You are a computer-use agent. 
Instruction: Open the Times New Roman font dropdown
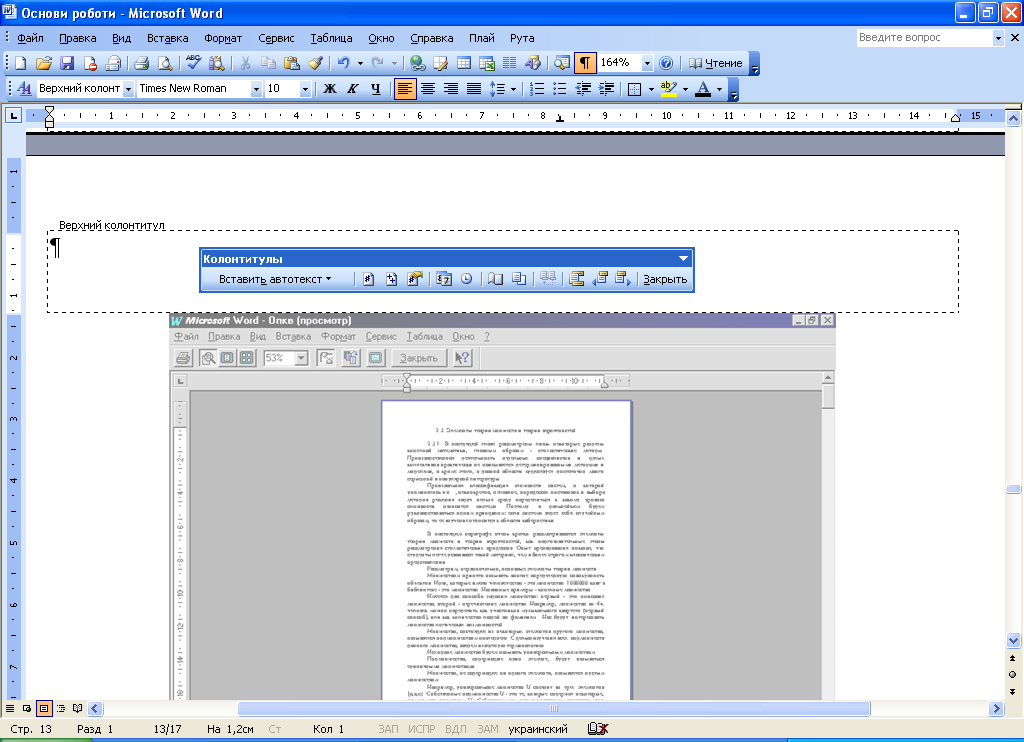pyautogui.click(x=256, y=89)
